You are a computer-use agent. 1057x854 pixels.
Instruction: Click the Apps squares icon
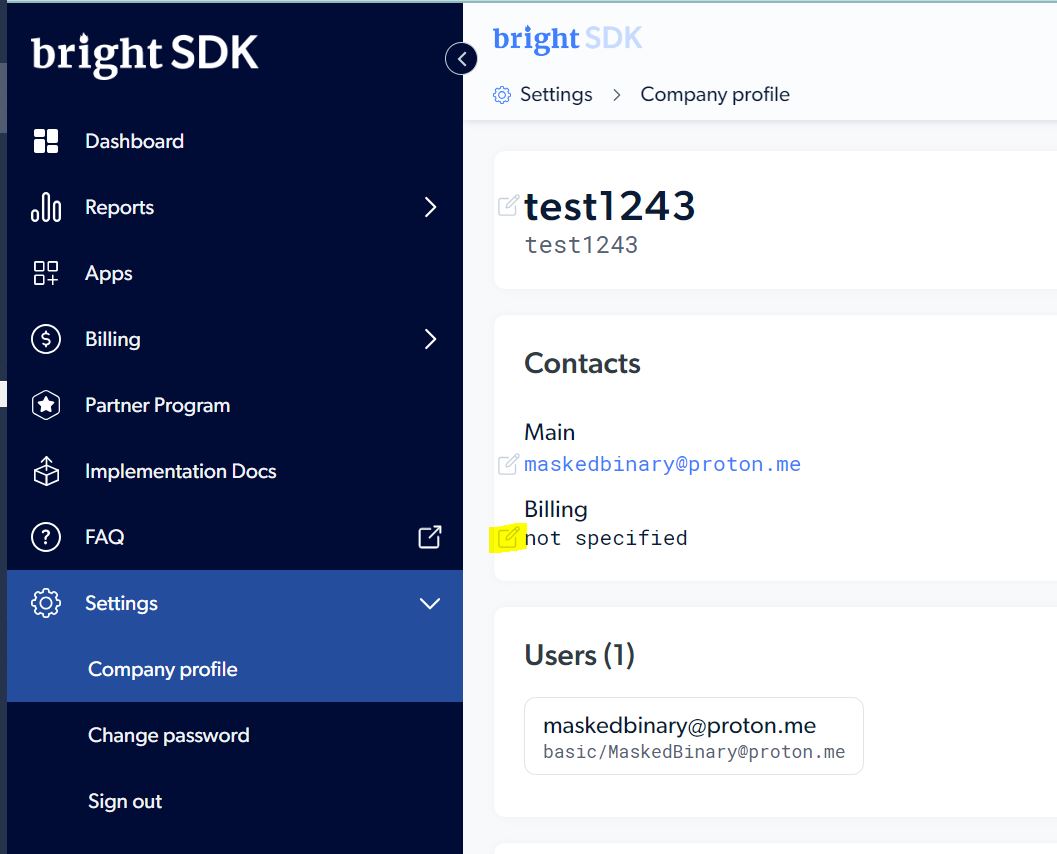coord(46,273)
